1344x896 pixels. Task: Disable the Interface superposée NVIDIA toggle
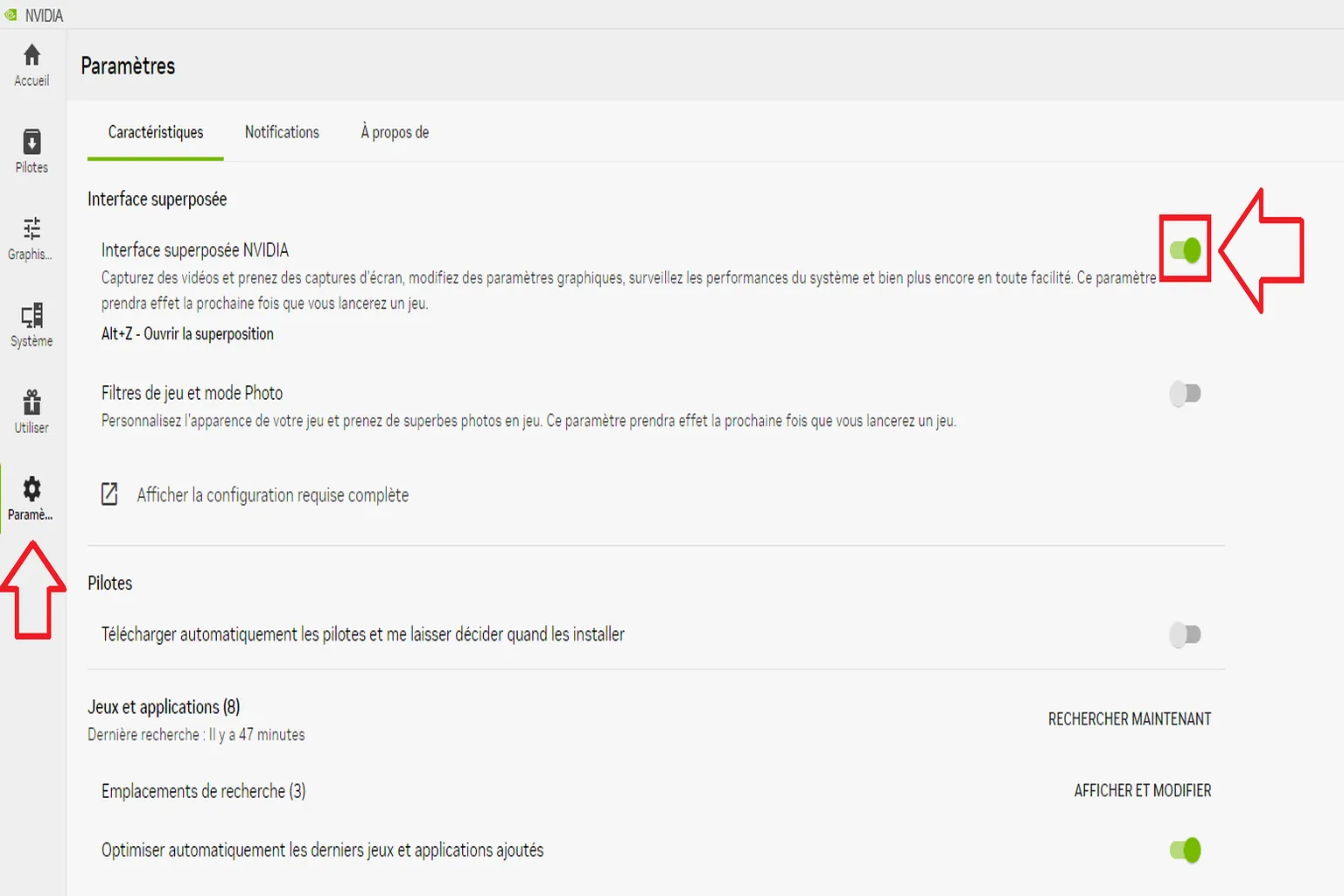pos(1185,250)
